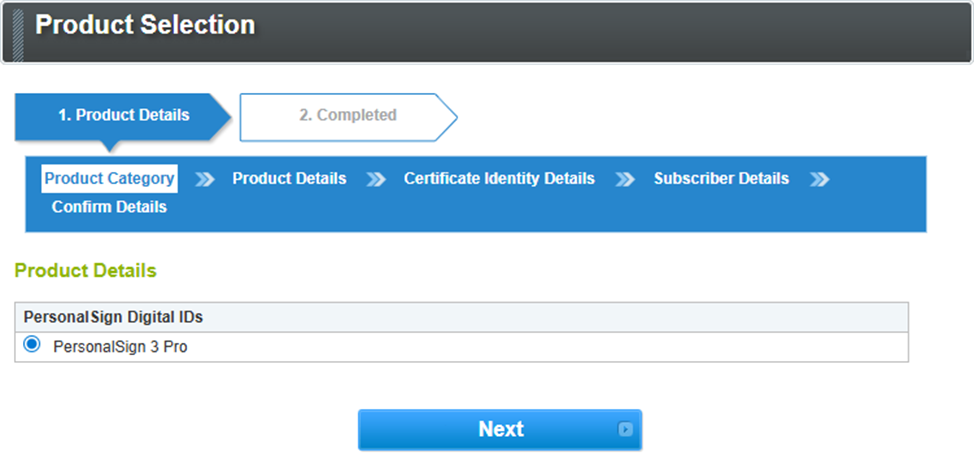Switch to the 2. Completed step tab
Image resolution: width=974 pixels, height=461 pixels.
click(x=347, y=116)
